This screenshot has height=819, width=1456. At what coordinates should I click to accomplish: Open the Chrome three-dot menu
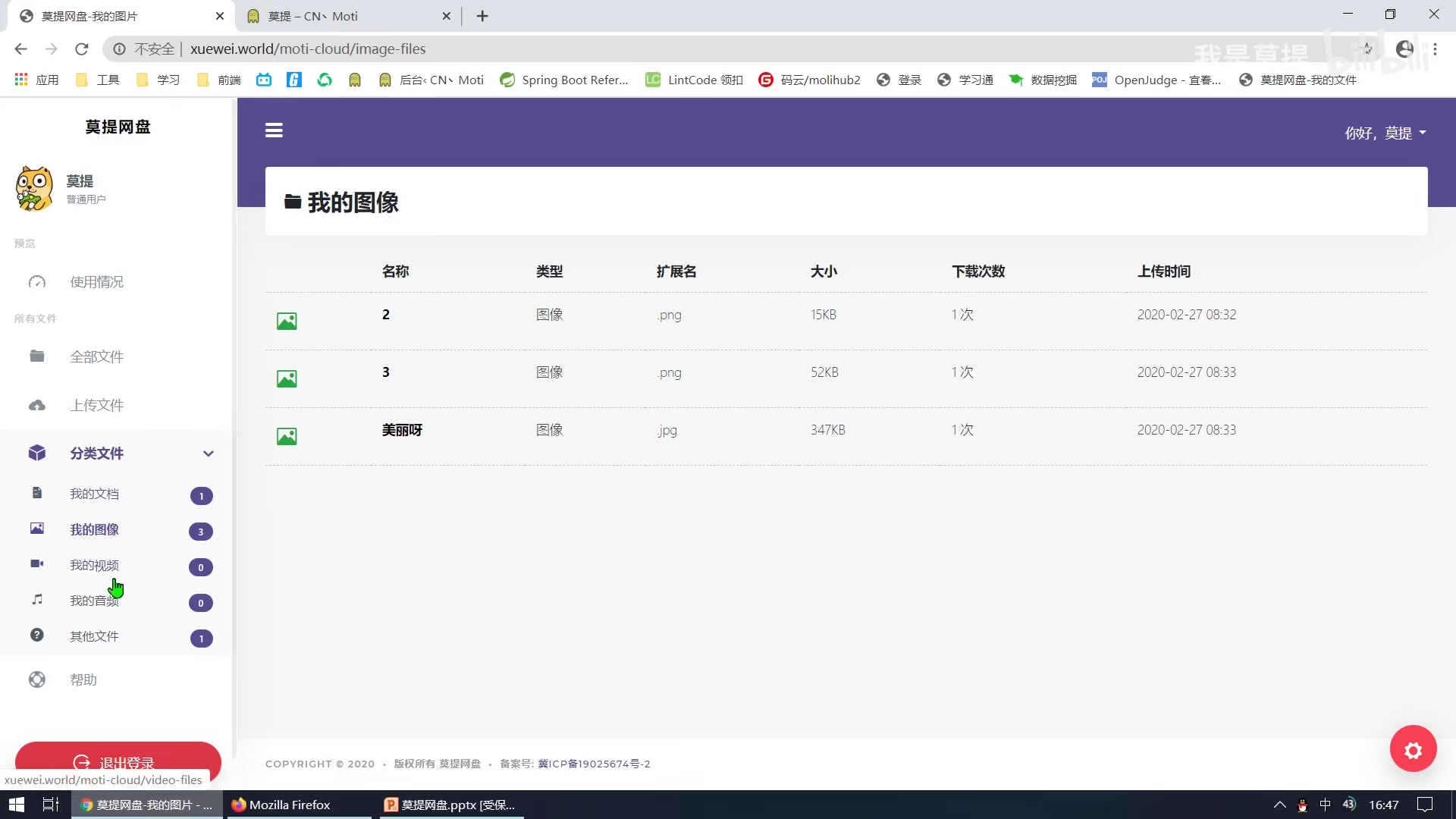1435,49
